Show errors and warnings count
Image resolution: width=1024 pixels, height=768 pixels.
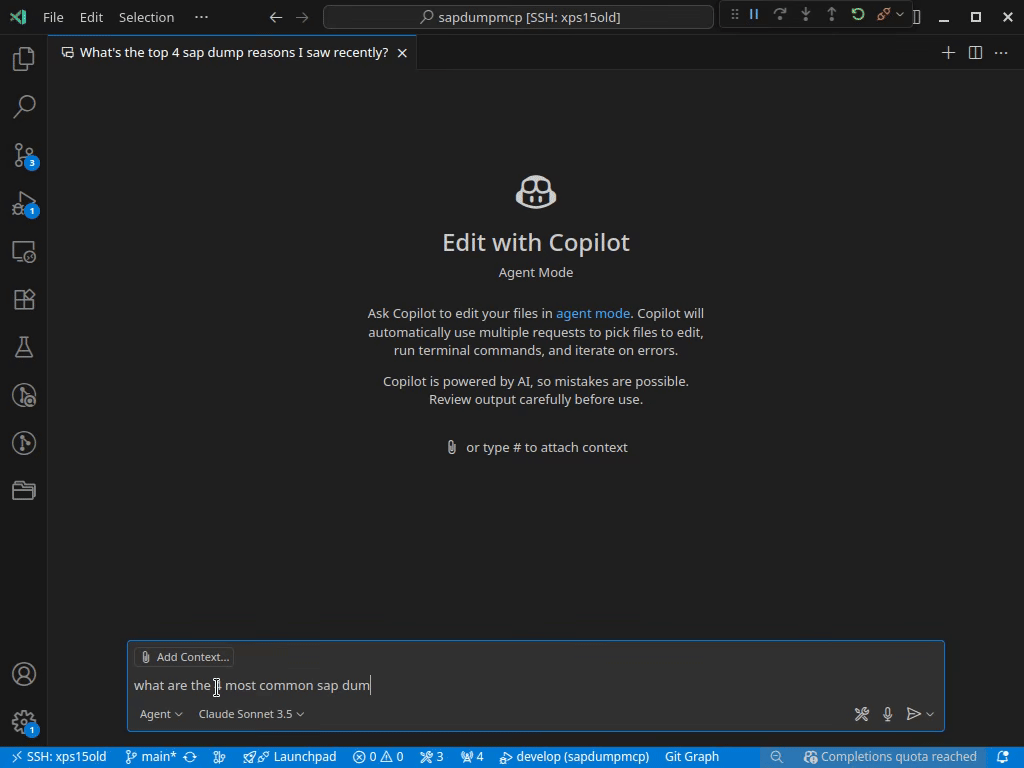tap(378, 757)
